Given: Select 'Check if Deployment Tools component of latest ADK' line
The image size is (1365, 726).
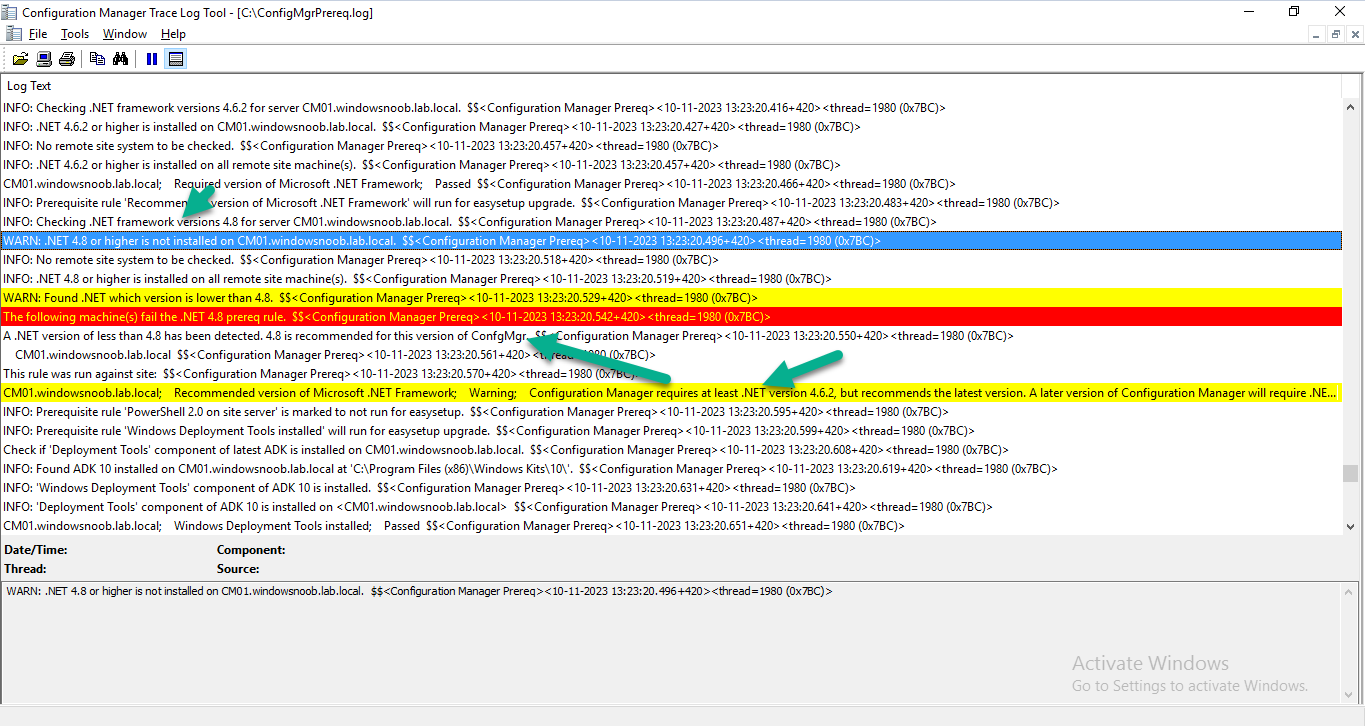Looking at the screenshot, I should click(672, 450).
